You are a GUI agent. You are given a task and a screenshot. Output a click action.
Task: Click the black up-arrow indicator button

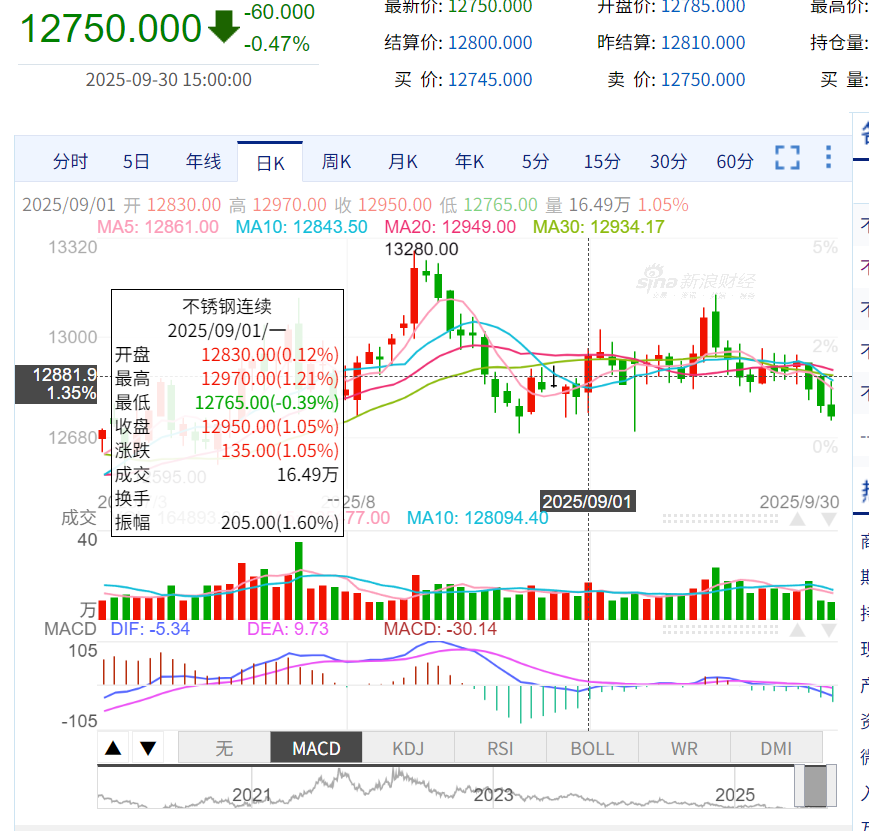coord(113,748)
